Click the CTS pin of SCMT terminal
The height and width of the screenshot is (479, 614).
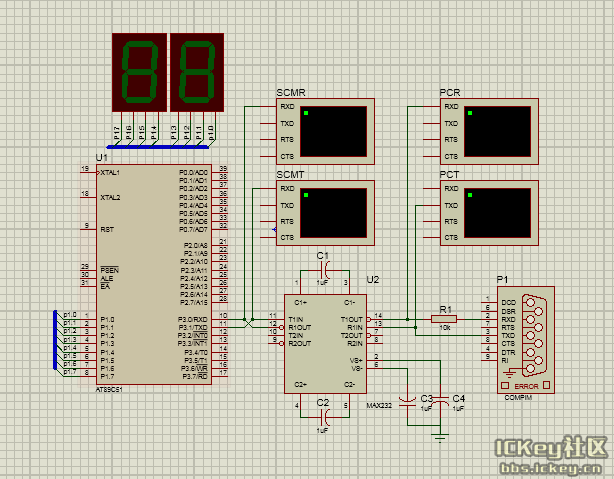pyautogui.click(x=287, y=238)
